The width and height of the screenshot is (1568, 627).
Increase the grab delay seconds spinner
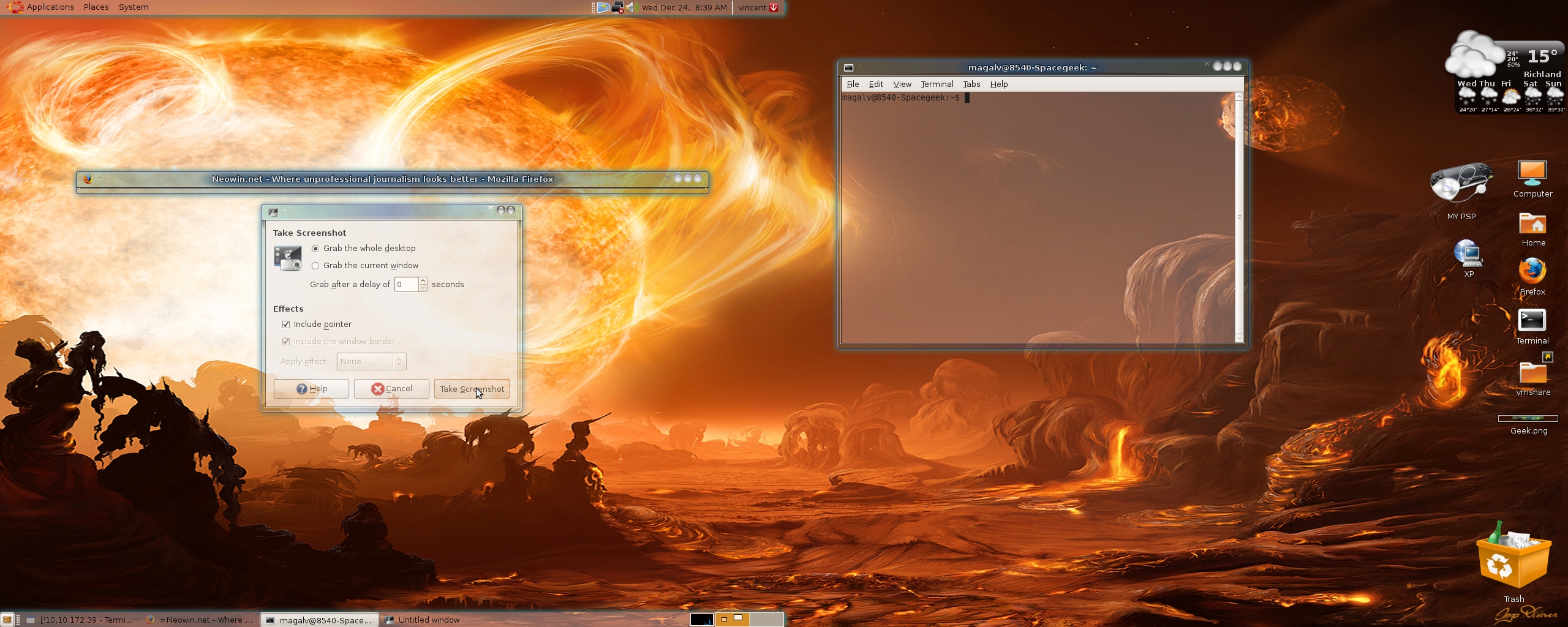pos(423,280)
